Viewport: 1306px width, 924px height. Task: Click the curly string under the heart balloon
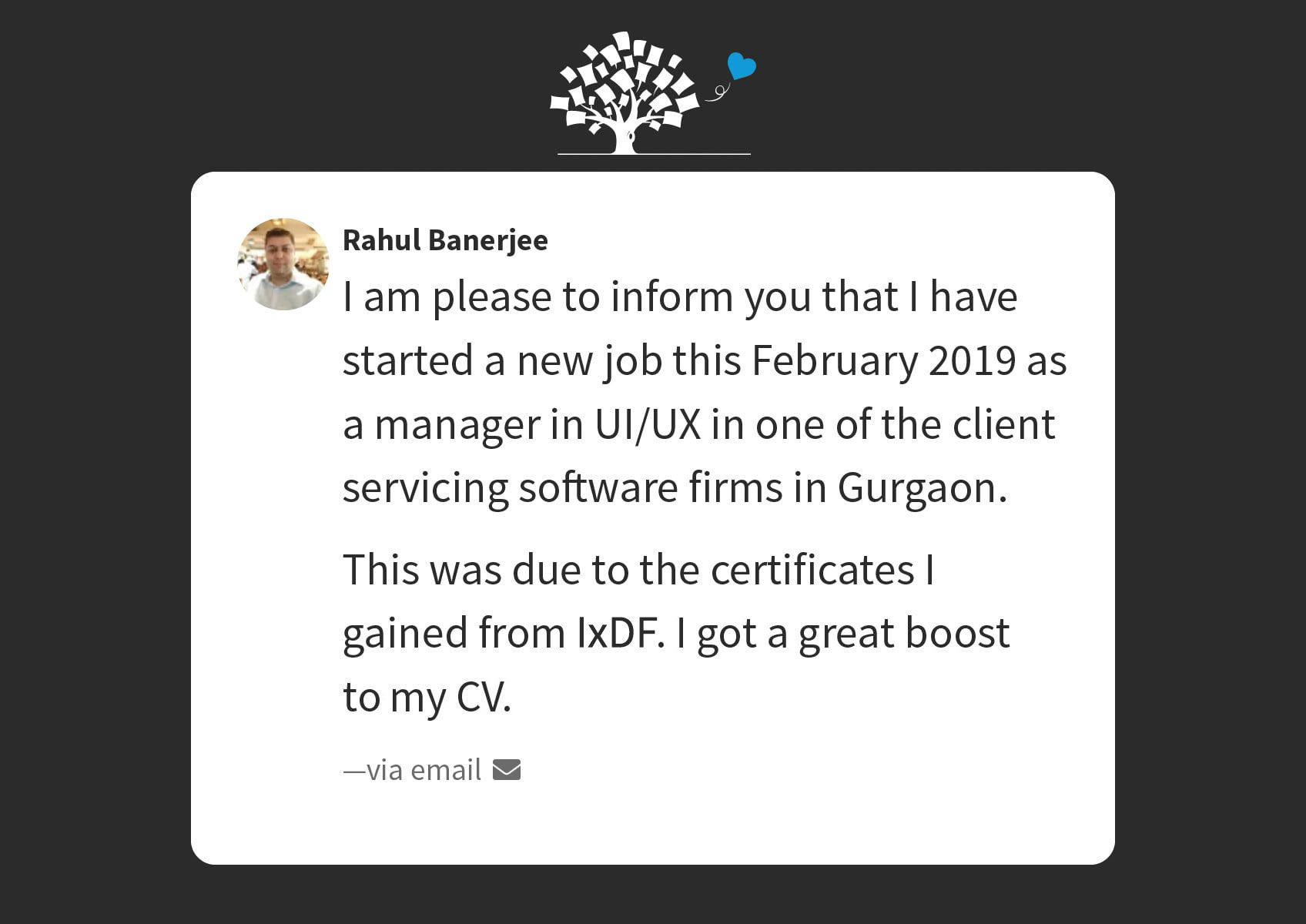718,92
